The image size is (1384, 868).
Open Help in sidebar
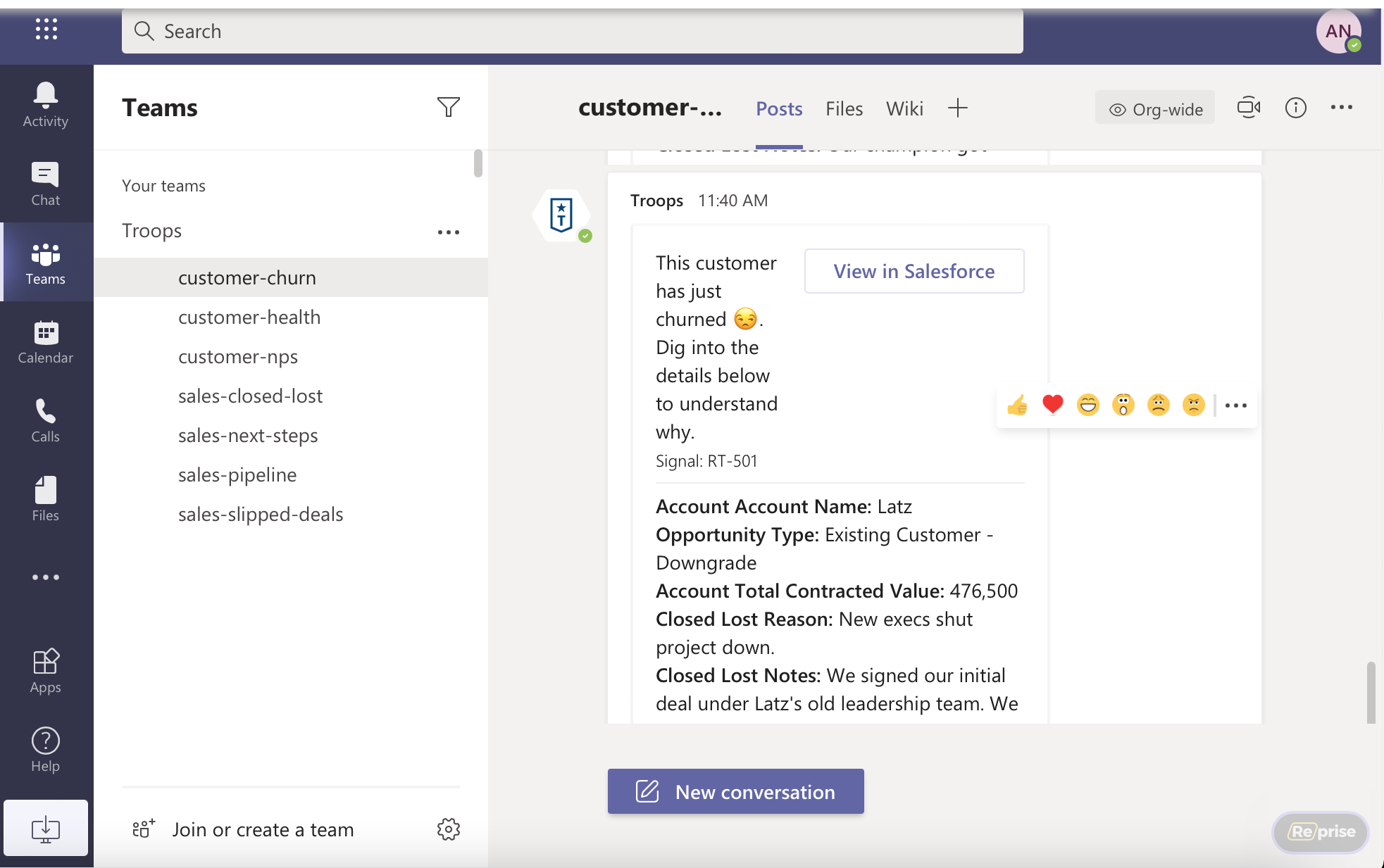46,750
